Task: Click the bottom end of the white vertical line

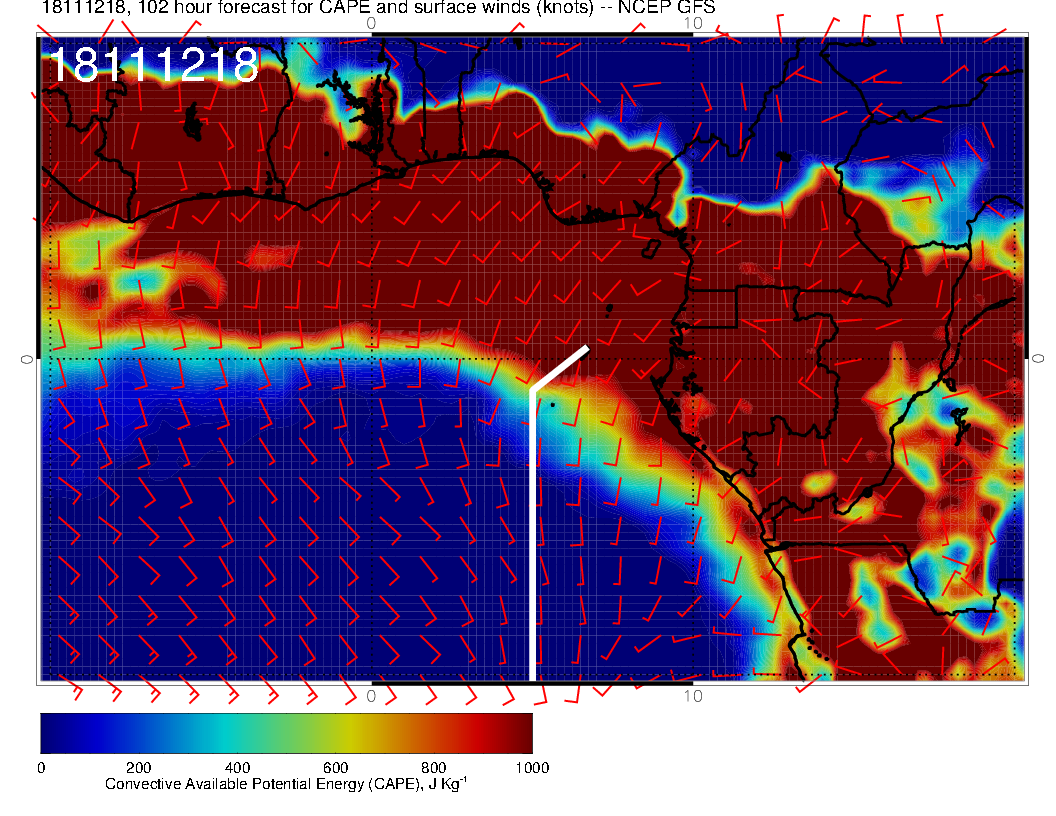Action: point(532,677)
